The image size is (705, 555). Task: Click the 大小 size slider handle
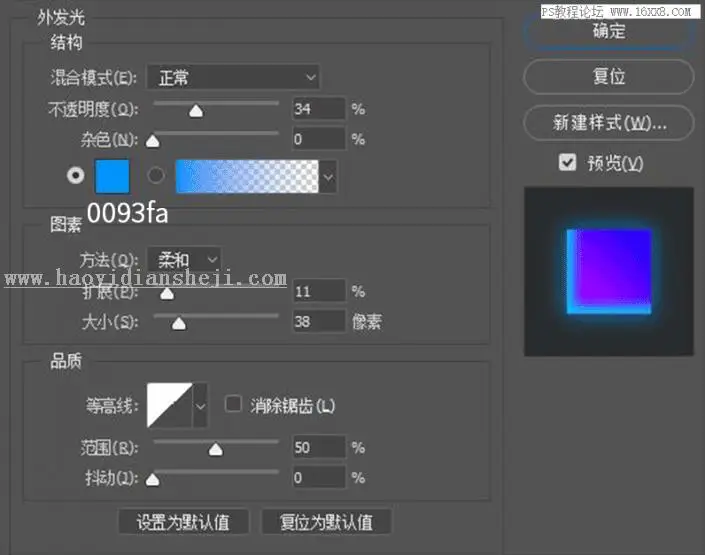179,323
